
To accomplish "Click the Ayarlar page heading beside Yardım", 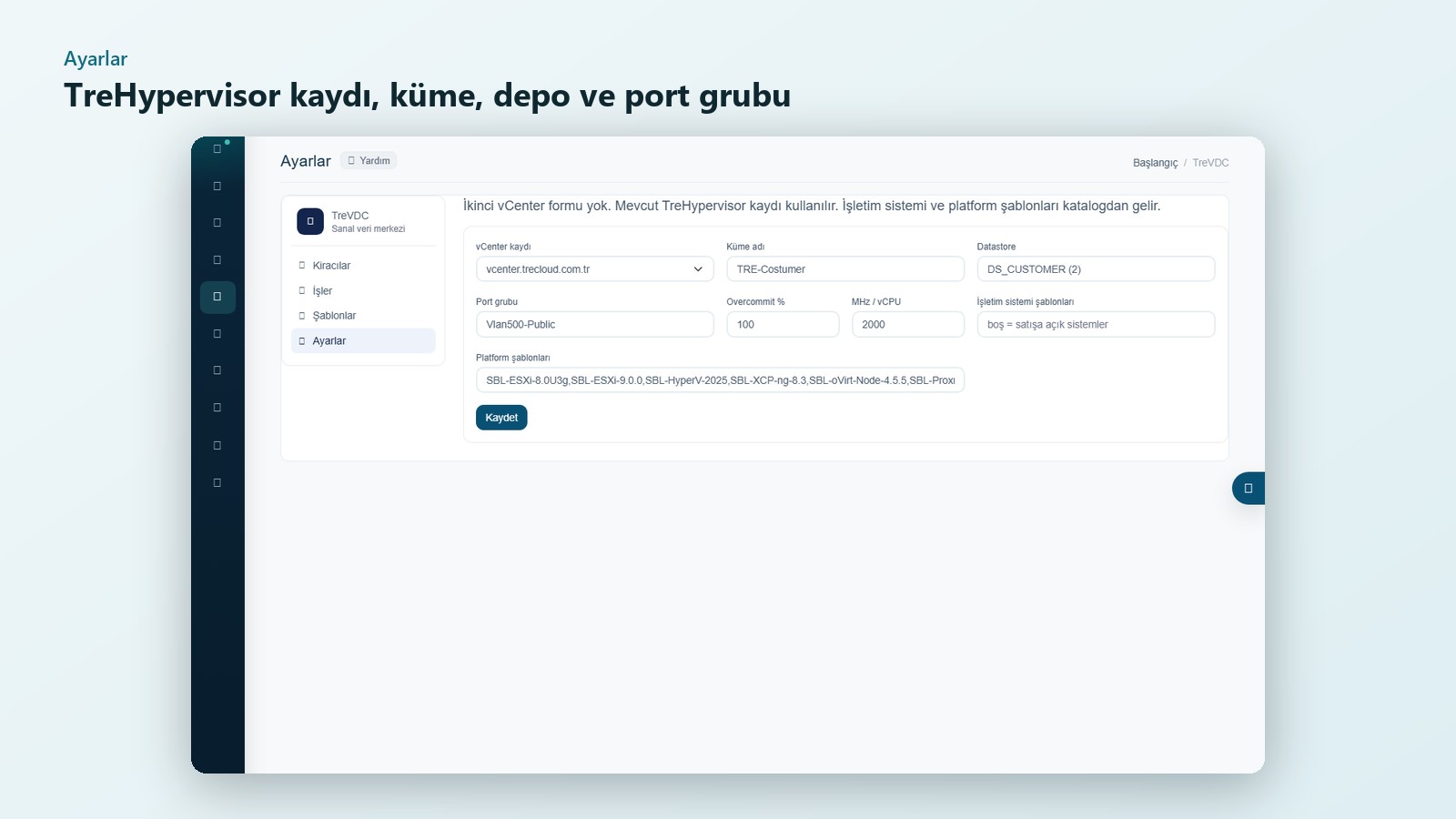I will pos(306,161).
